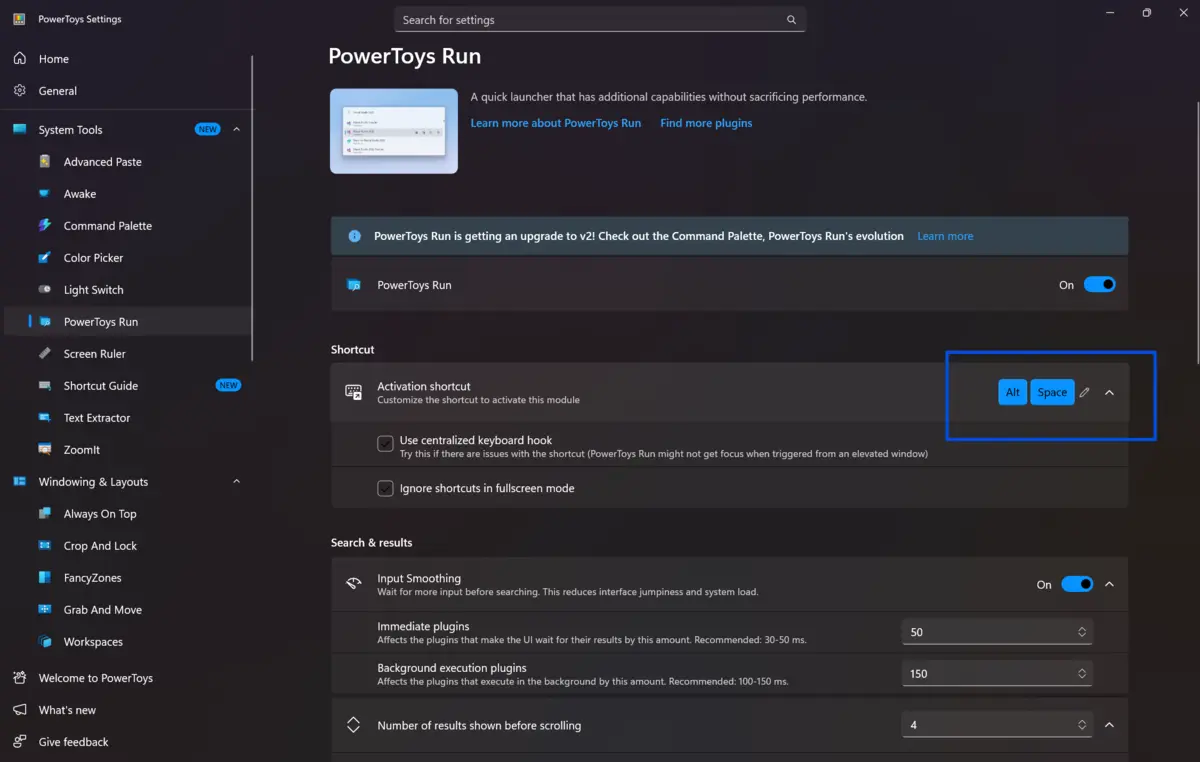The height and width of the screenshot is (762, 1200).
Task: Collapse the Input Smoothing expander chevron
Action: pyautogui.click(x=1109, y=585)
